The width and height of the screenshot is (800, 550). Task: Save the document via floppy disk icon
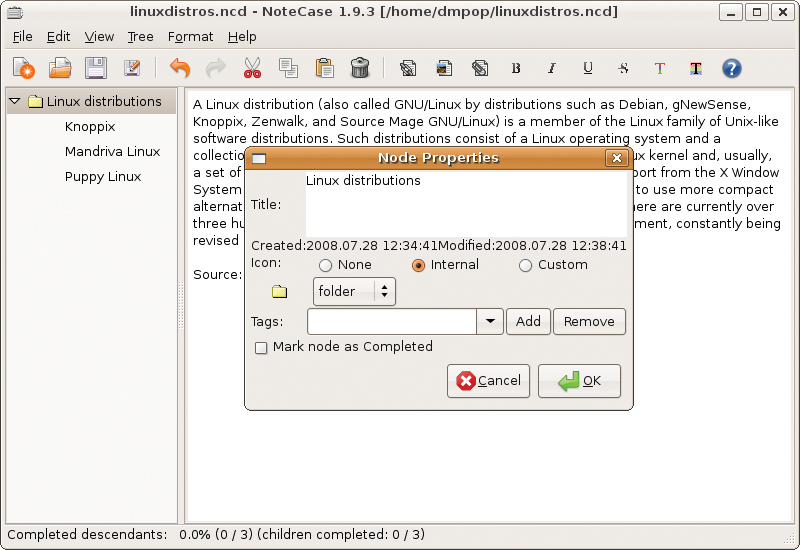pyautogui.click(x=96, y=68)
